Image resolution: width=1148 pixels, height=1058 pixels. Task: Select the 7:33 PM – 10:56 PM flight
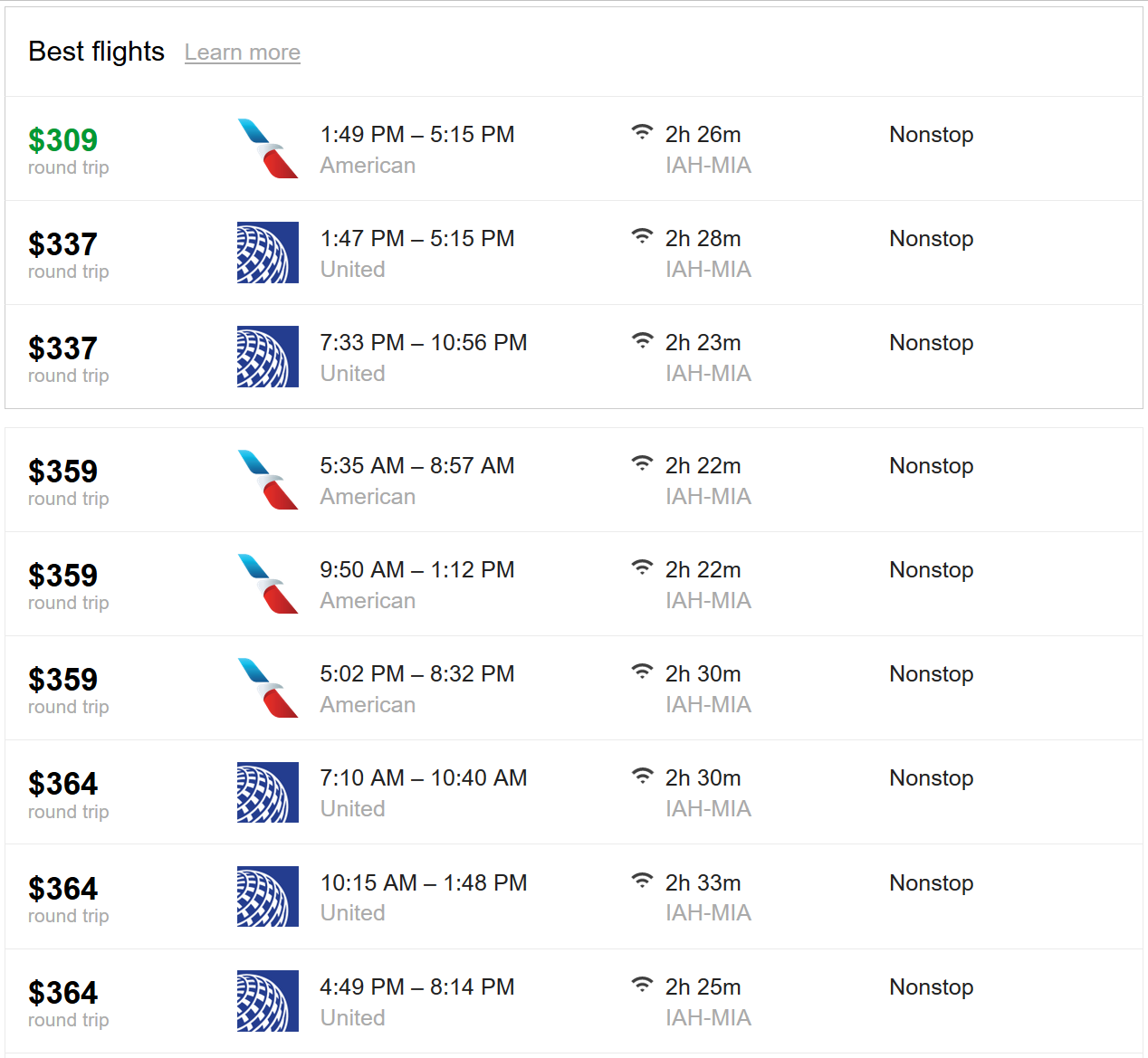click(x=424, y=343)
